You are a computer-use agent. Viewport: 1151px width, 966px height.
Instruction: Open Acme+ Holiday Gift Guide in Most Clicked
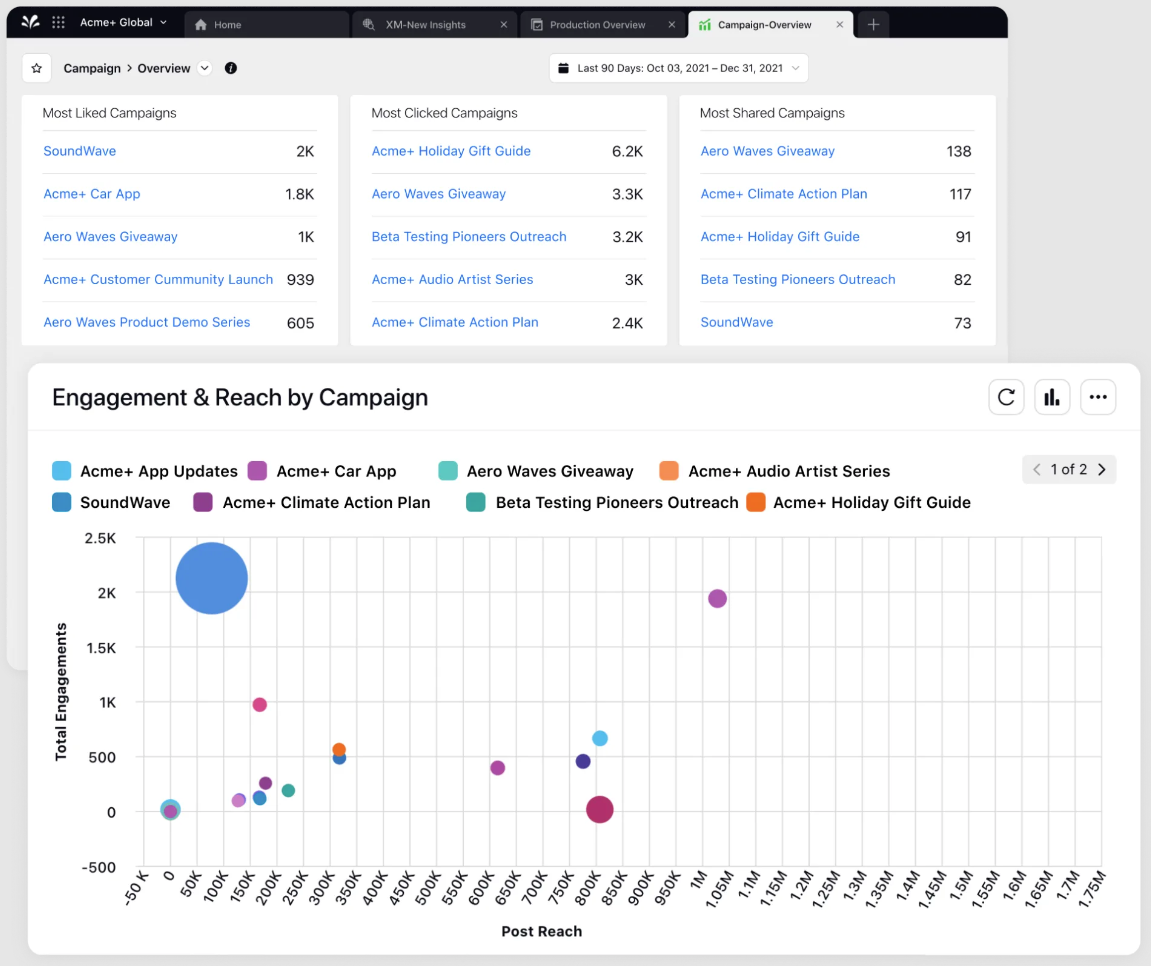click(x=451, y=151)
